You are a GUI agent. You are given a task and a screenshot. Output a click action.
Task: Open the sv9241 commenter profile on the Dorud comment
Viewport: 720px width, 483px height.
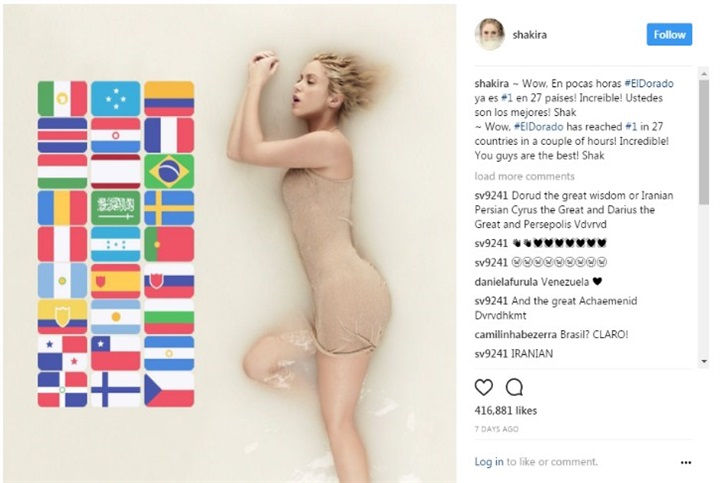click(491, 196)
